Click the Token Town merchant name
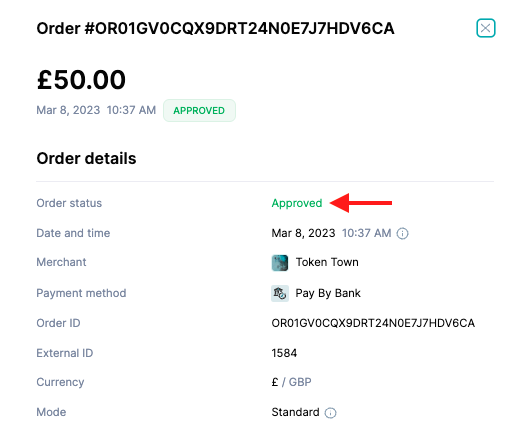 click(x=327, y=262)
